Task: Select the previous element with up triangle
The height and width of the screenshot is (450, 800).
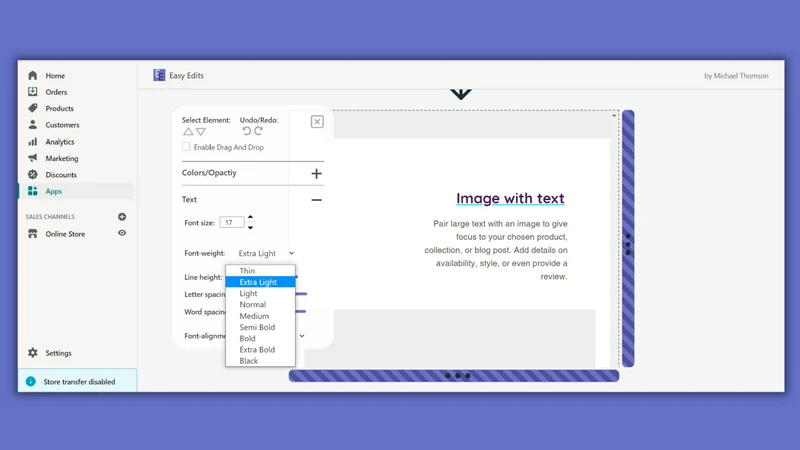Action: [x=188, y=132]
